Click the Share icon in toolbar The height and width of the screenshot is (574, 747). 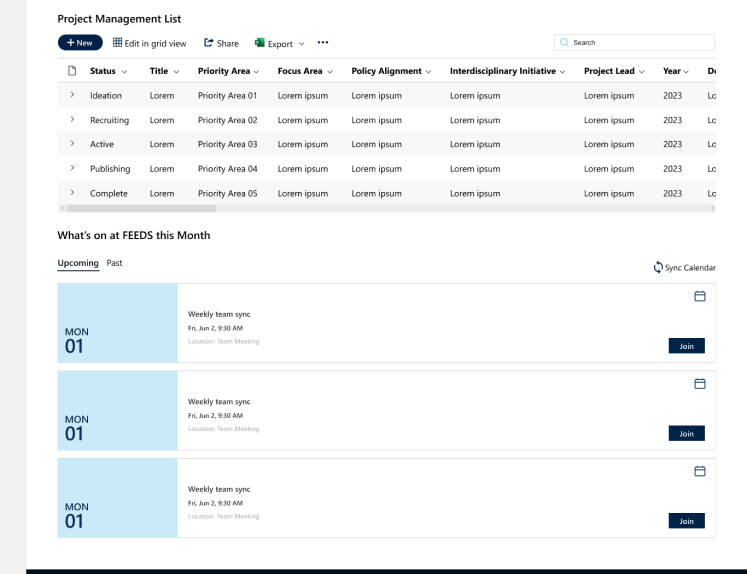[209, 43]
